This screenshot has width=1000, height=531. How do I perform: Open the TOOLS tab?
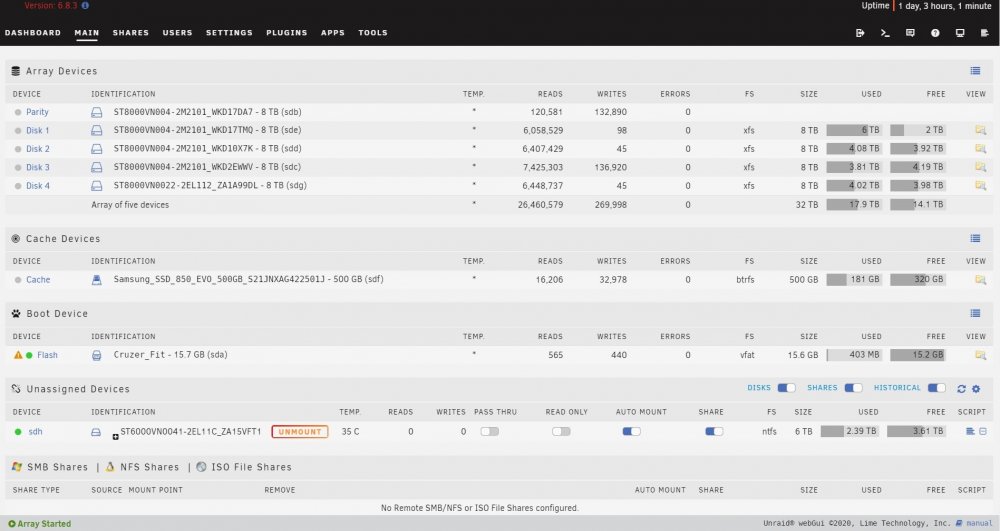pyautogui.click(x=373, y=33)
